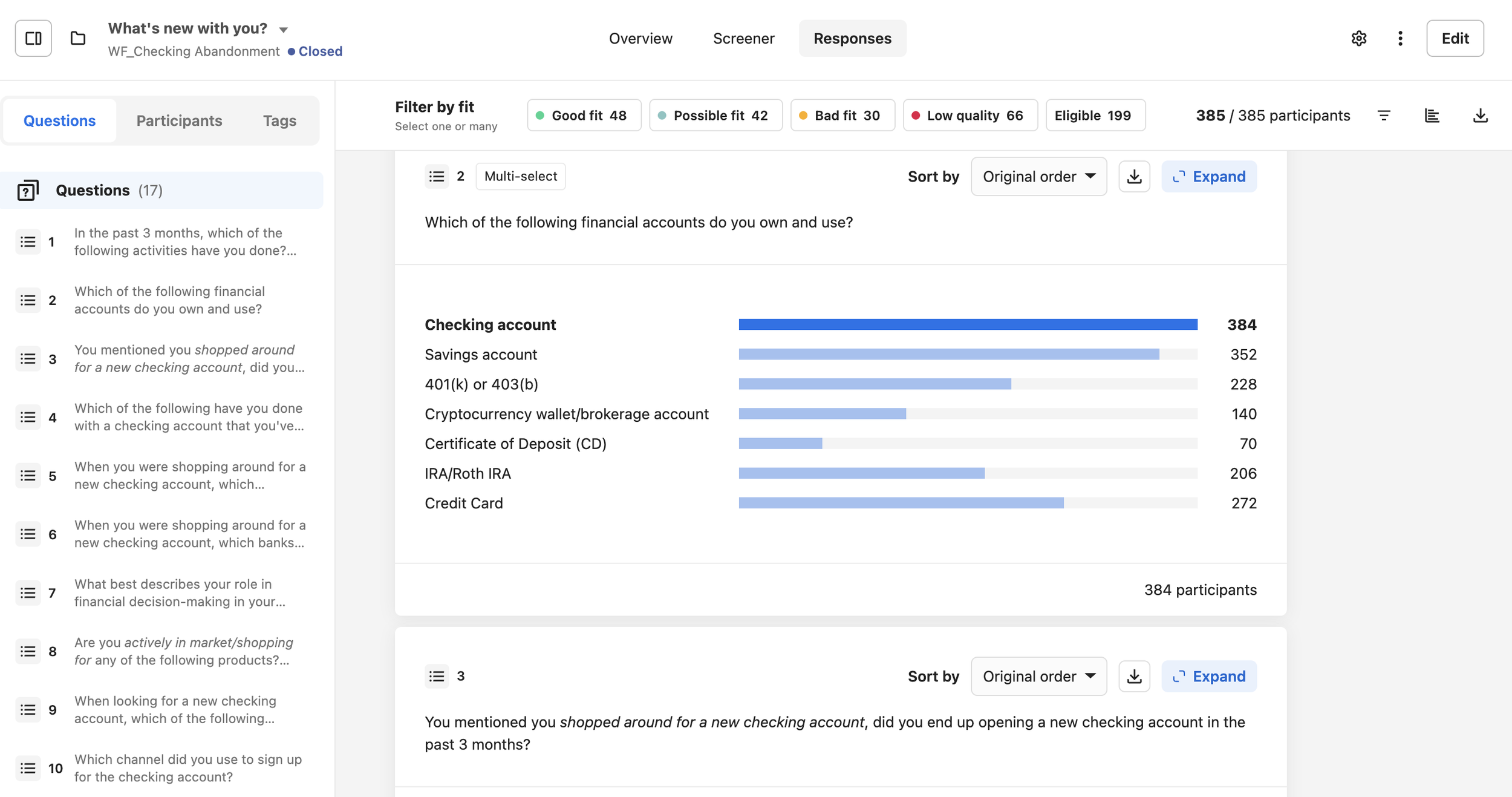This screenshot has height=797, width=1512.
Task: Click Expand button on question 2
Action: [x=1208, y=176]
